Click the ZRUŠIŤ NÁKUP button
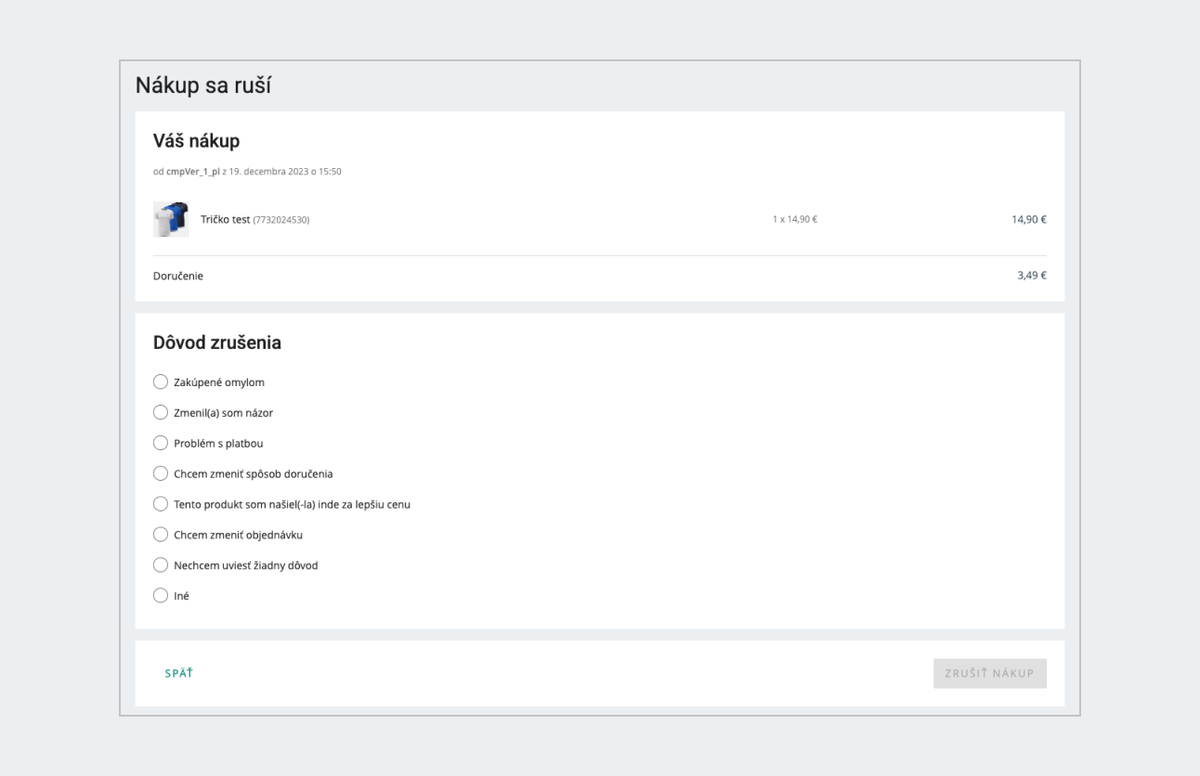 pyautogui.click(x=990, y=673)
